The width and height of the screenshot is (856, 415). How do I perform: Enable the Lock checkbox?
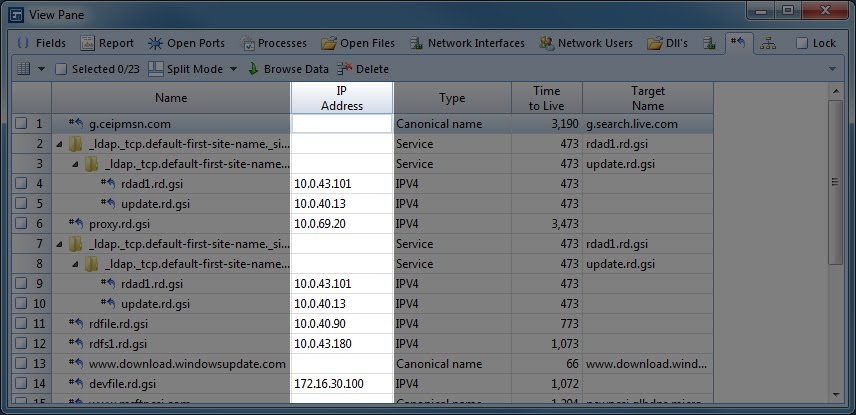click(801, 43)
